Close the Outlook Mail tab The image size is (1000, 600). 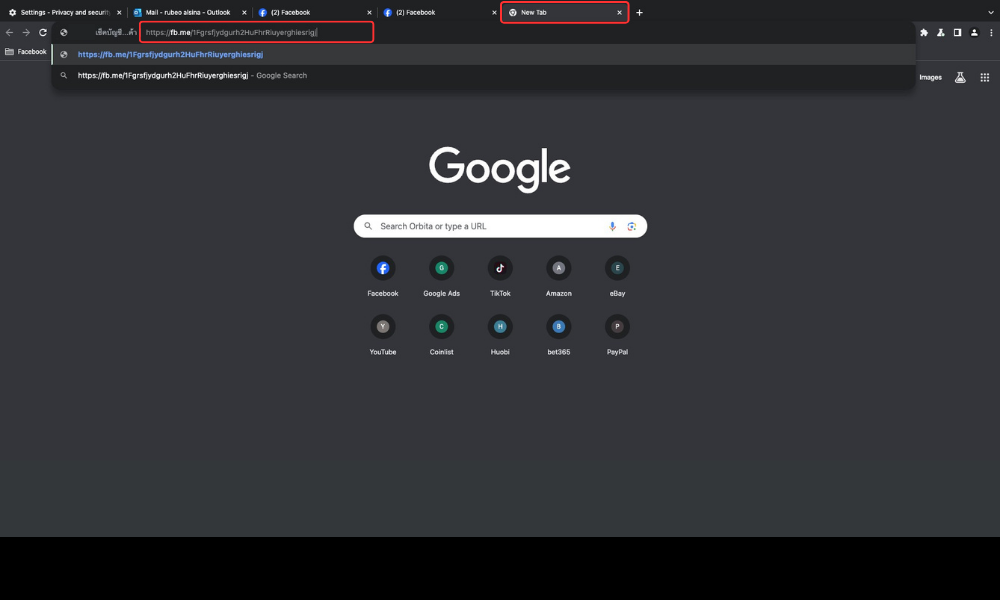(244, 12)
